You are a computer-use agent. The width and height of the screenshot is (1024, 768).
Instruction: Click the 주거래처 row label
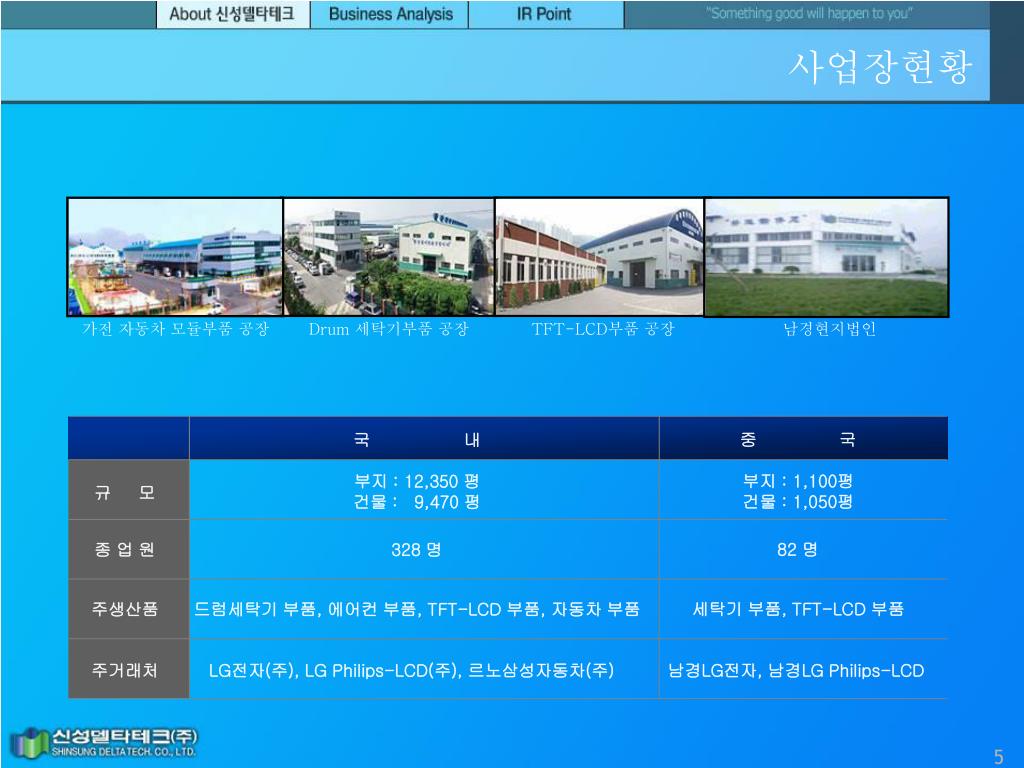coord(129,669)
